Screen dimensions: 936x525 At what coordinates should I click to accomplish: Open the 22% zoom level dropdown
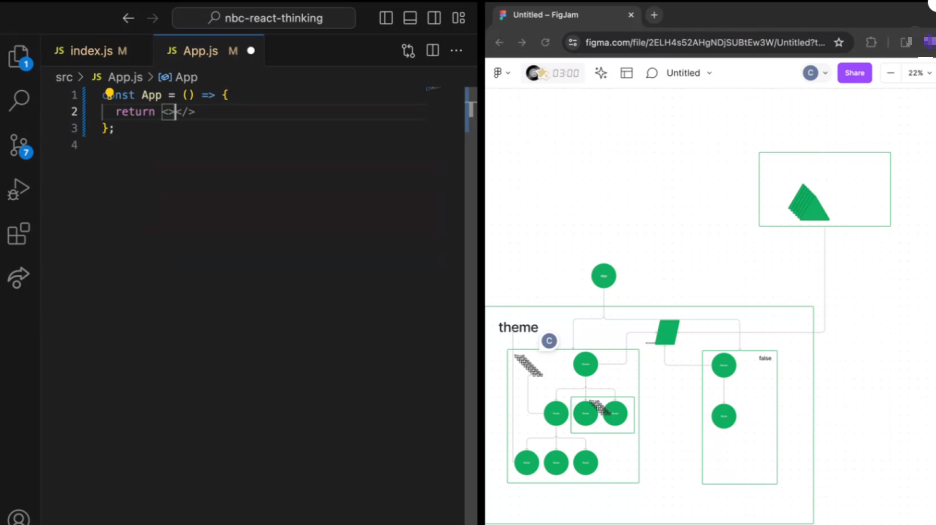919,73
